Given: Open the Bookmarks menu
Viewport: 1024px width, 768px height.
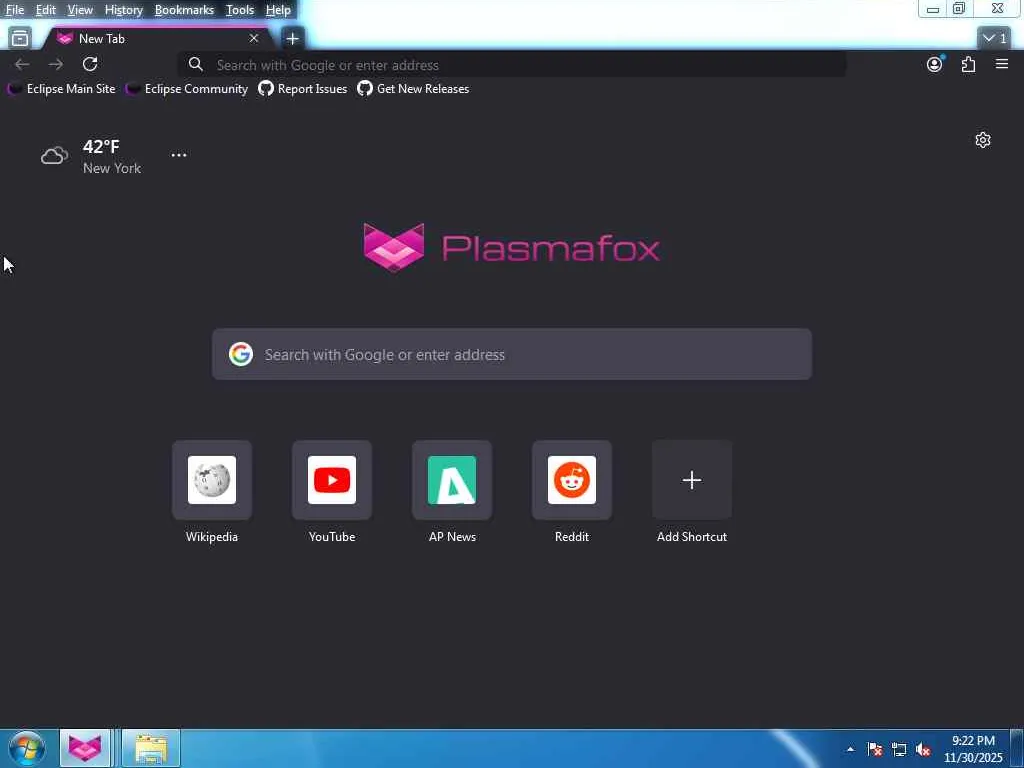Looking at the screenshot, I should click(184, 10).
